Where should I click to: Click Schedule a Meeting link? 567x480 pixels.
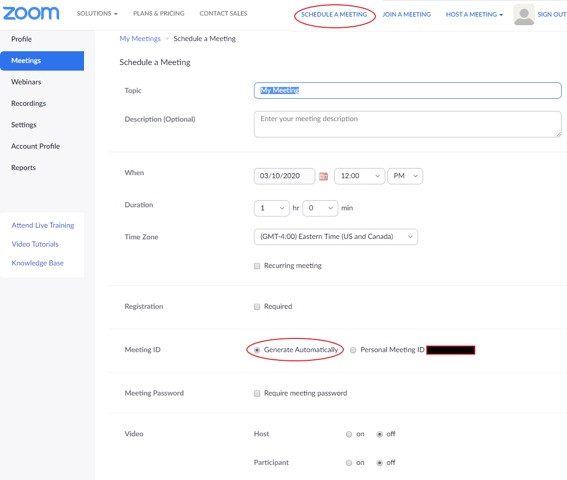[334, 14]
